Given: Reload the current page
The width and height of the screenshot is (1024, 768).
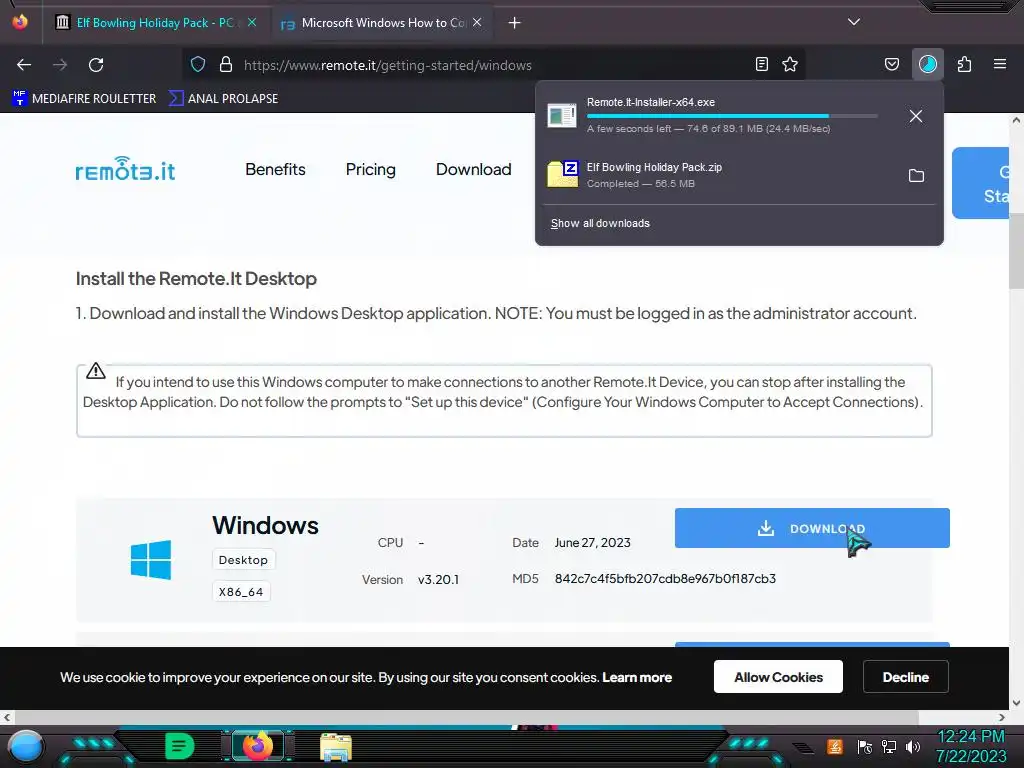Looking at the screenshot, I should (96, 65).
